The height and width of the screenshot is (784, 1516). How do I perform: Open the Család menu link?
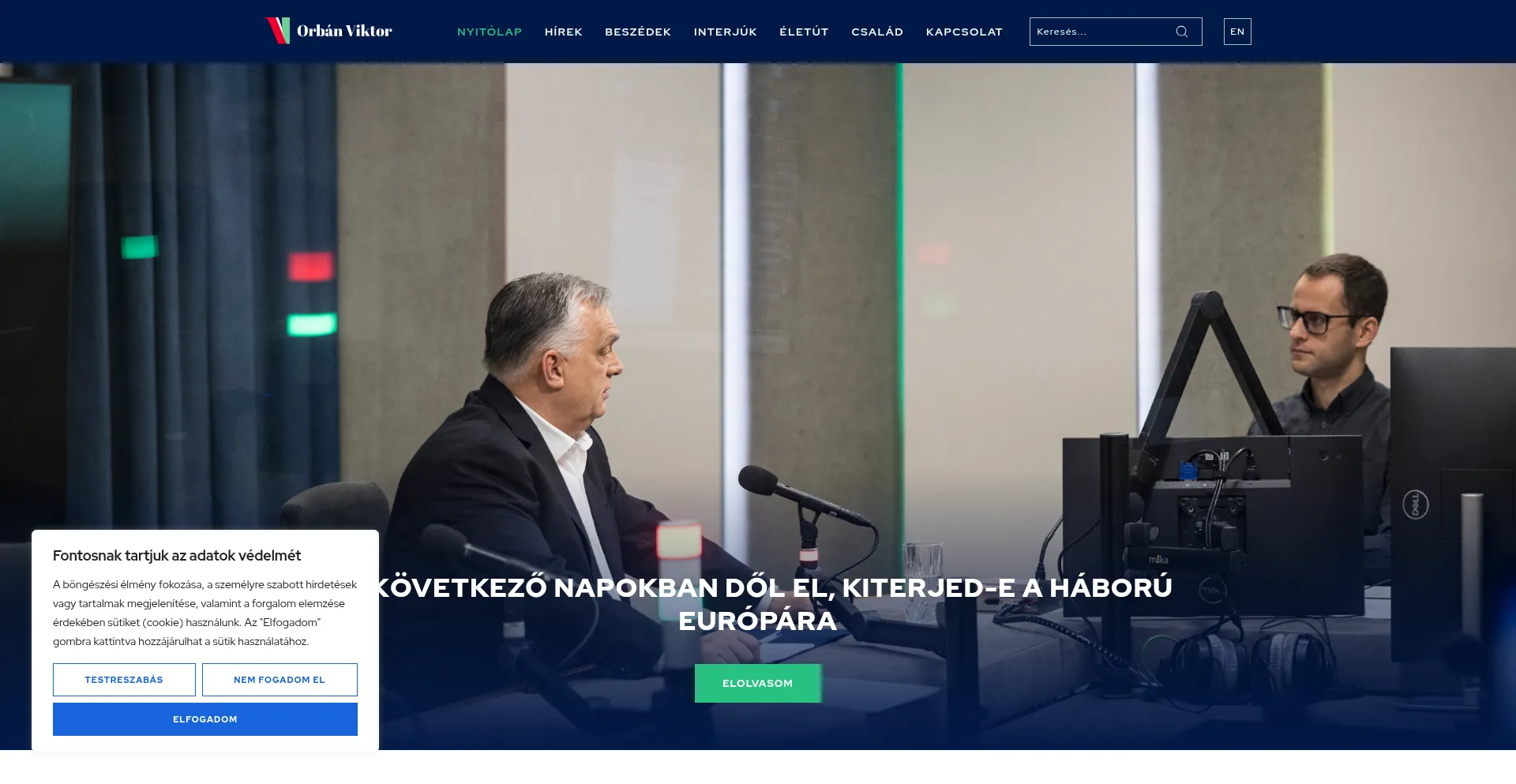(x=877, y=32)
